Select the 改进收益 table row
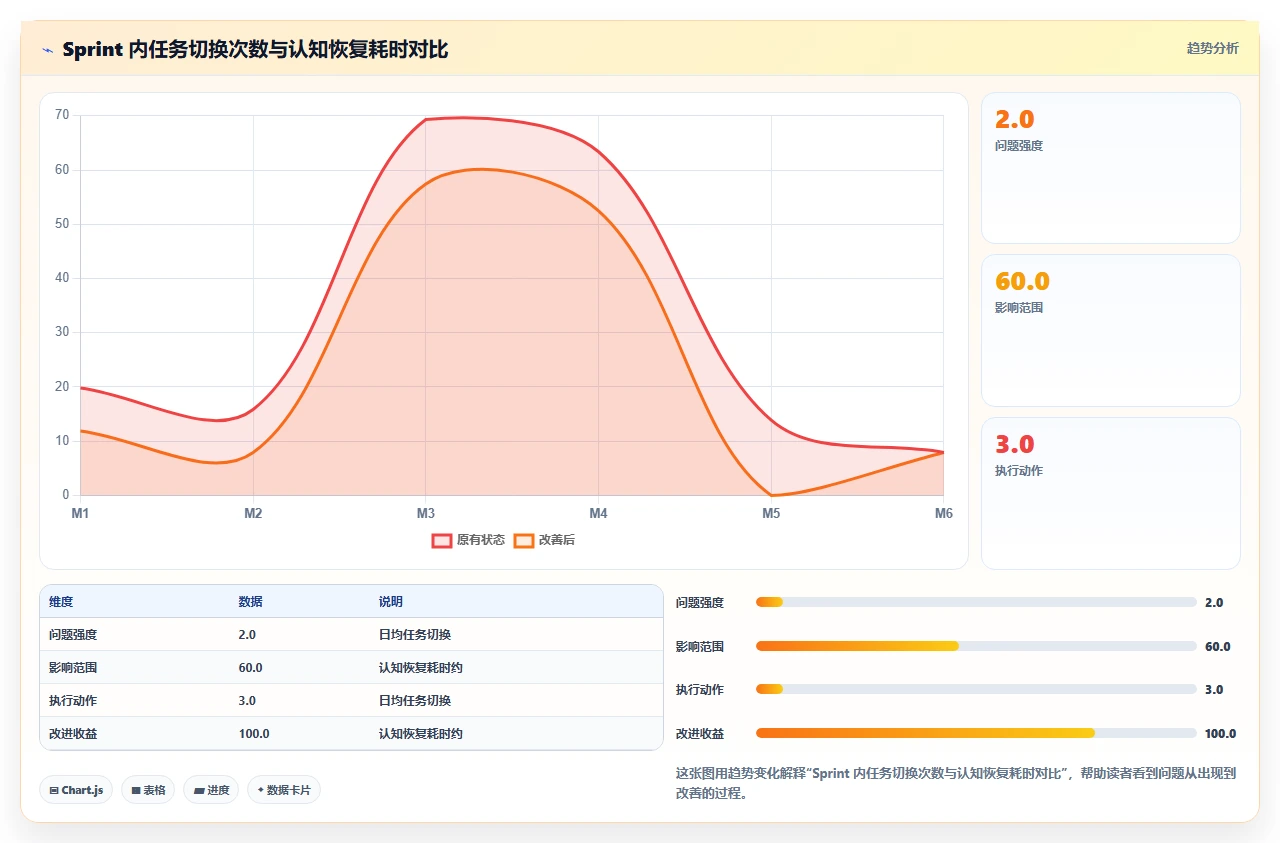This screenshot has width=1280, height=843. (x=351, y=733)
